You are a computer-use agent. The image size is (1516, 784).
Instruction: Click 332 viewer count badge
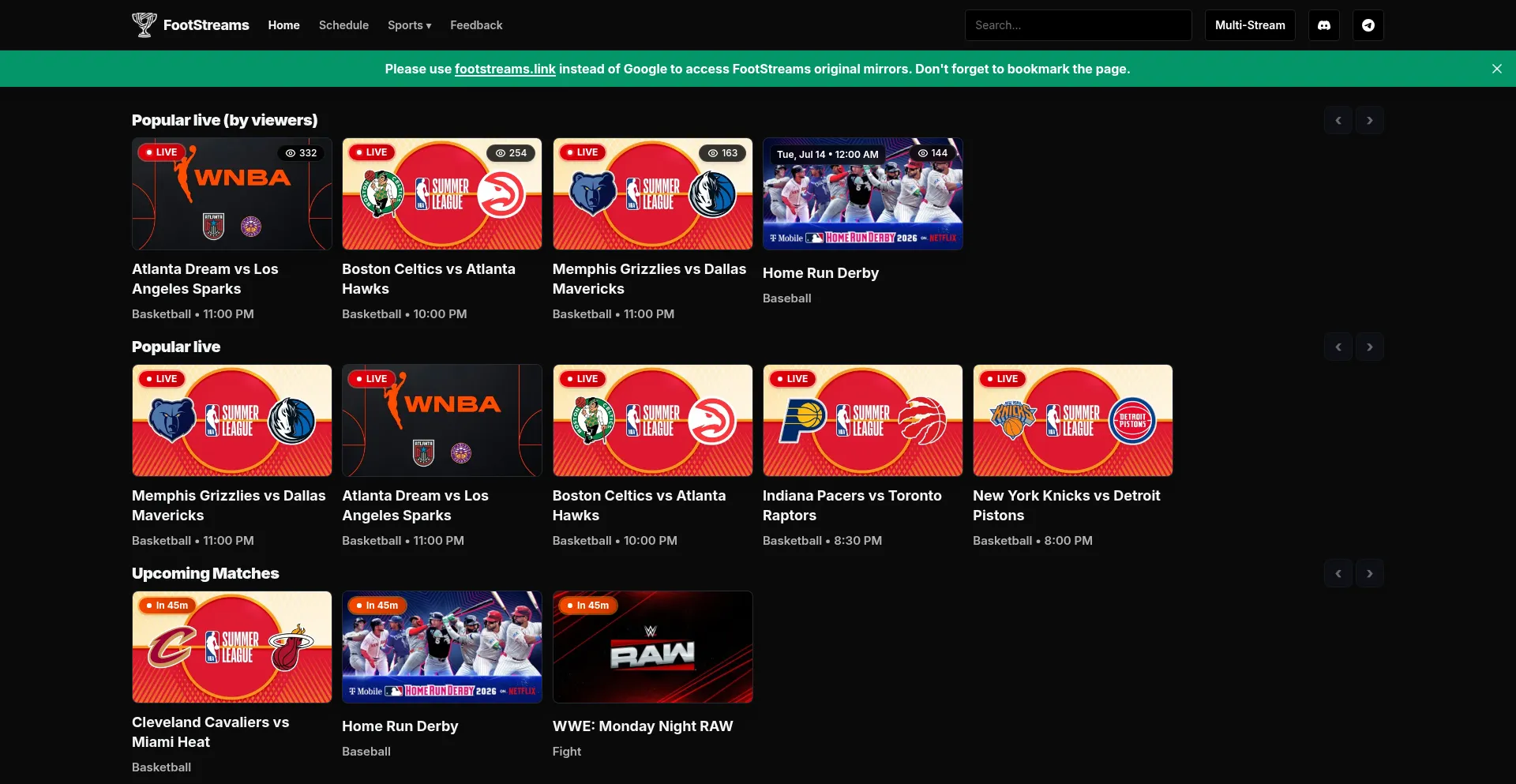tap(301, 153)
